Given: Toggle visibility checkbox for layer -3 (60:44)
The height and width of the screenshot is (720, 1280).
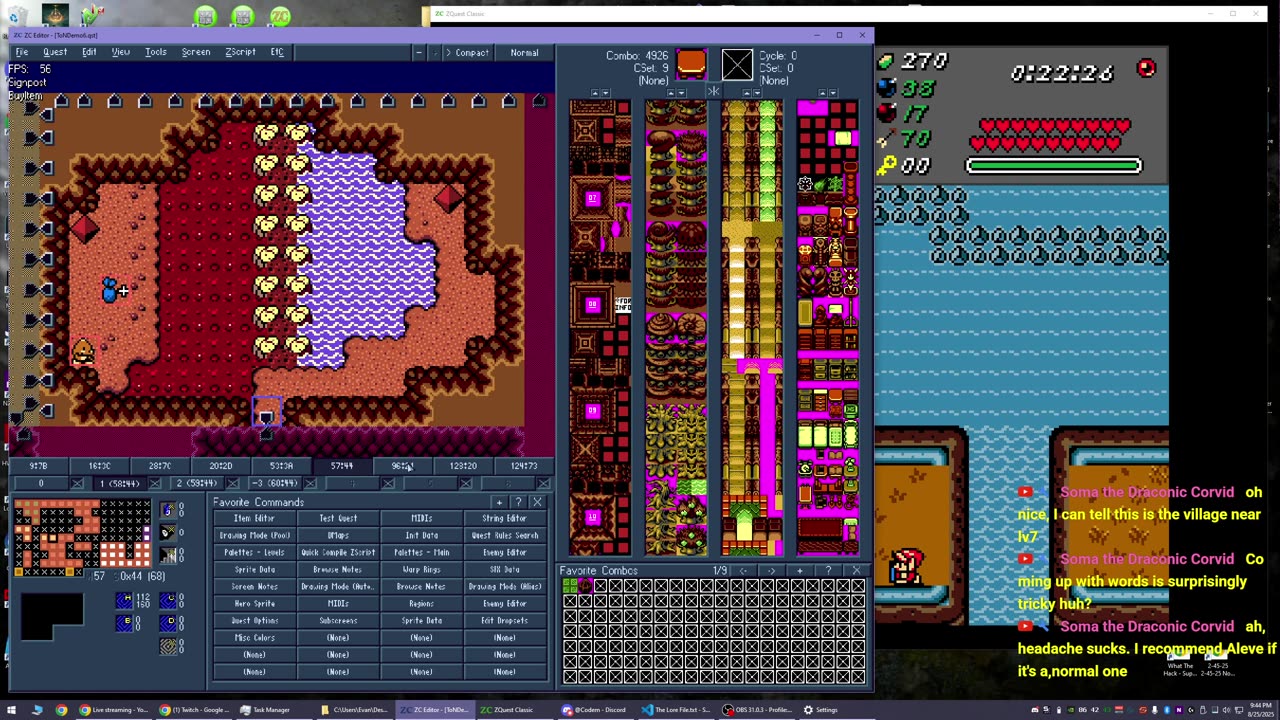Looking at the screenshot, I should pos(310,483).
